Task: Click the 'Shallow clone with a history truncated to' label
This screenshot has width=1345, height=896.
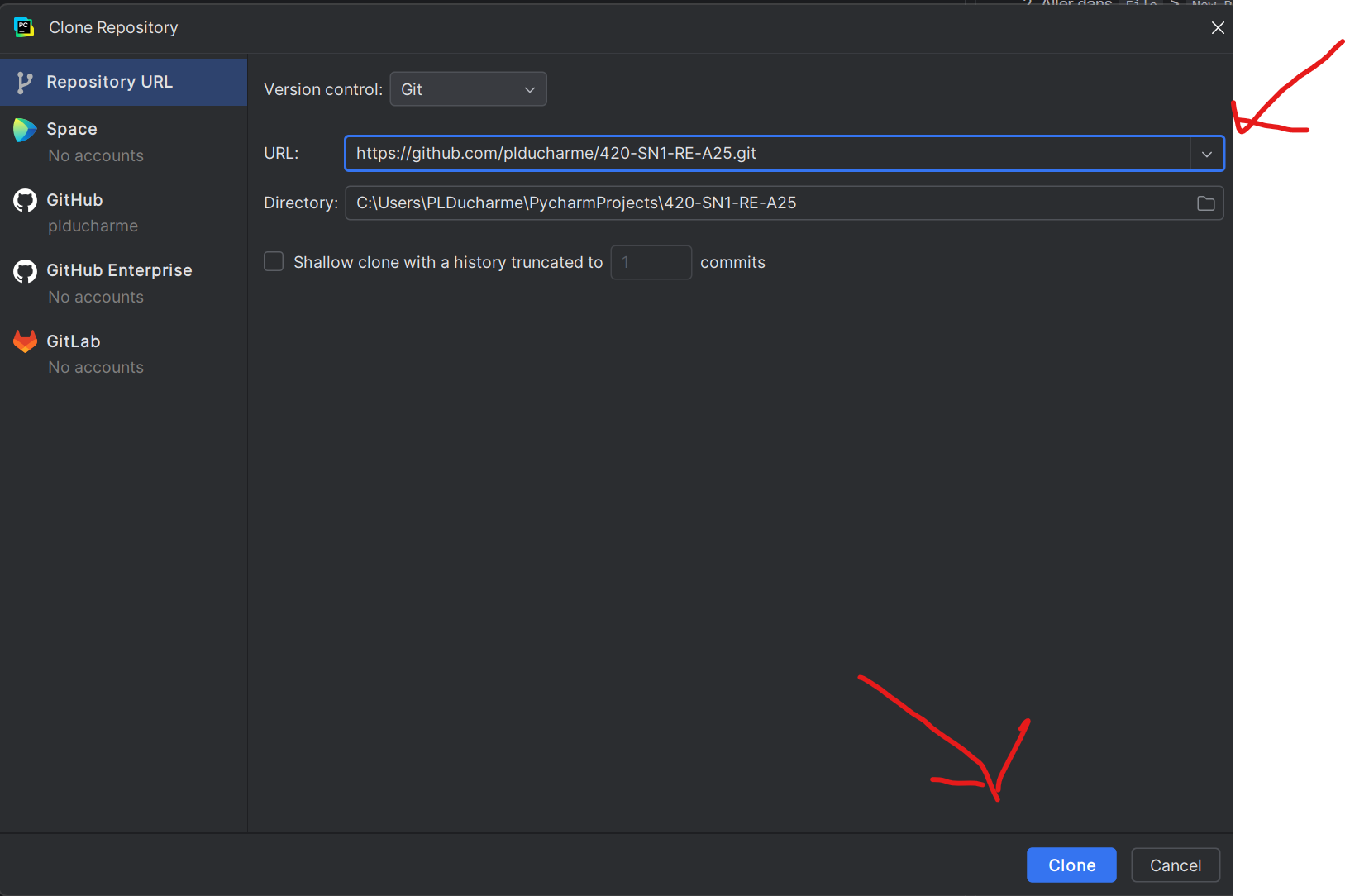Action: [x=448, y=262]
